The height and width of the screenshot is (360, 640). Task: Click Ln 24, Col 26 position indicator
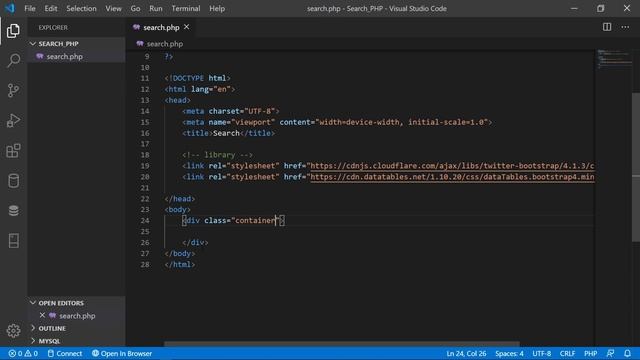point(466,353)
